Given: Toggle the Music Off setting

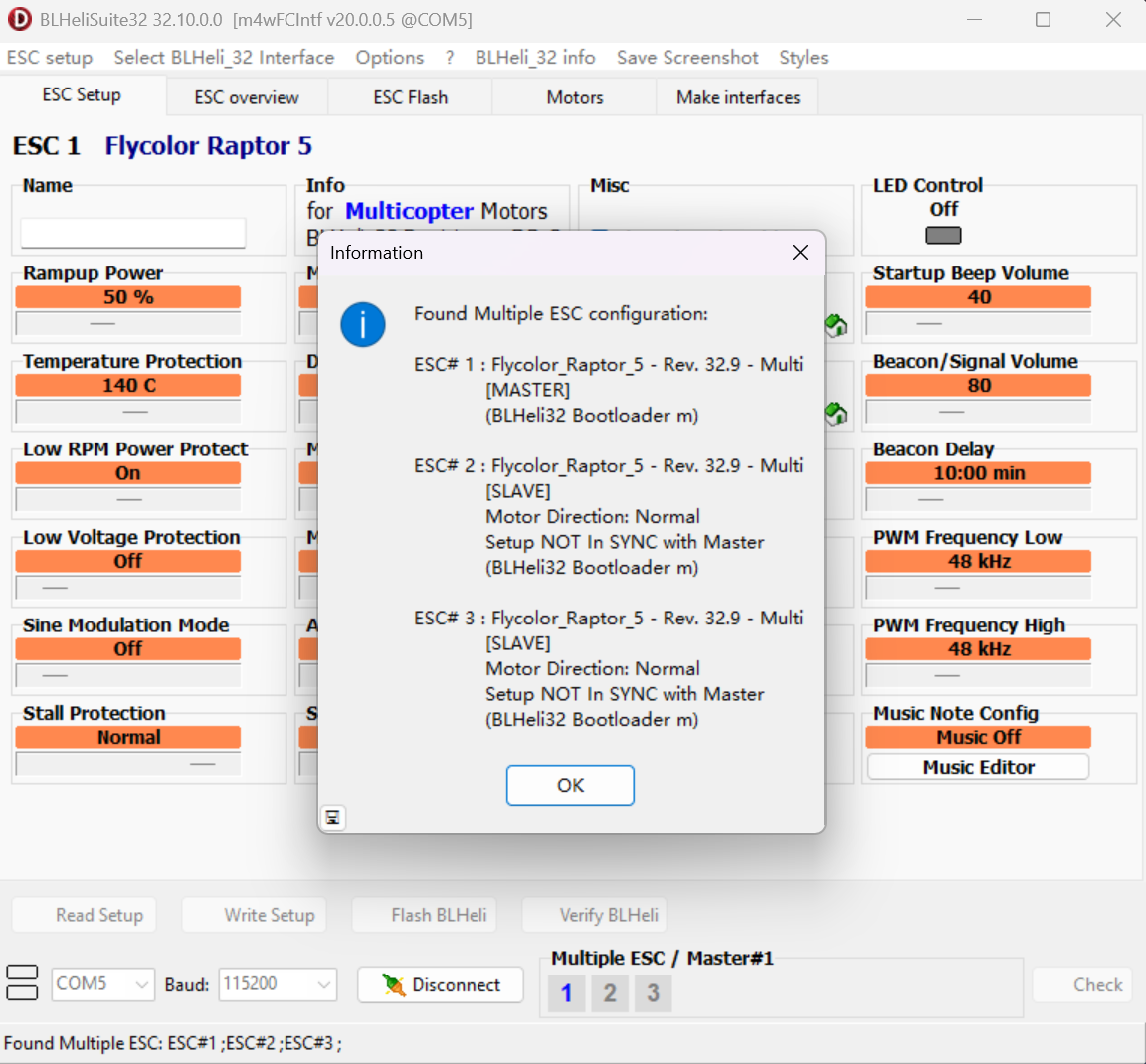Looking at the screenshot, I should [x=978, y=737].
